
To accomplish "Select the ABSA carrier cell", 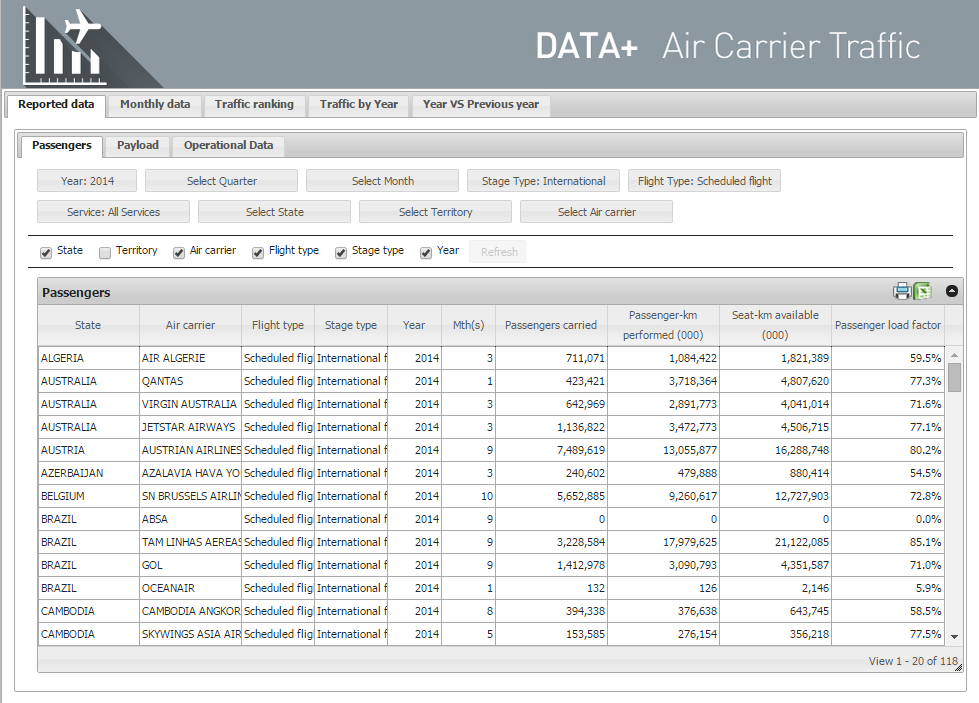I will (x=190, y=519).
